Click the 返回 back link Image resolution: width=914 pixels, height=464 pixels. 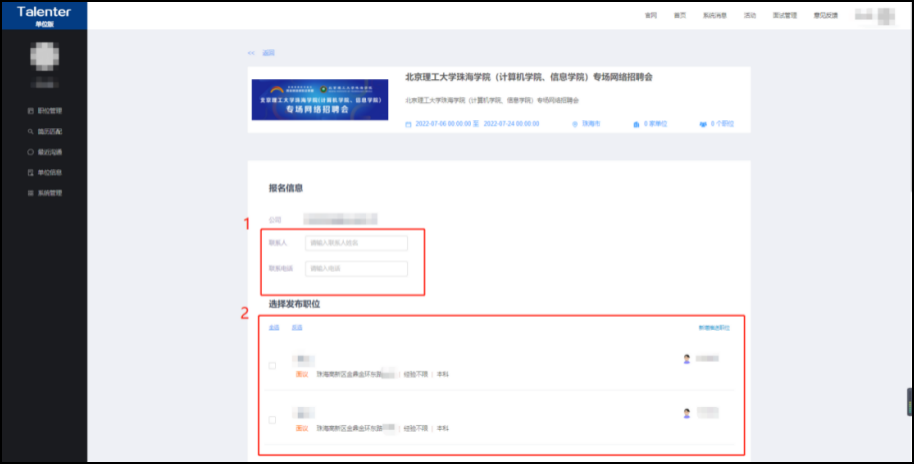[x=268, y=53]
